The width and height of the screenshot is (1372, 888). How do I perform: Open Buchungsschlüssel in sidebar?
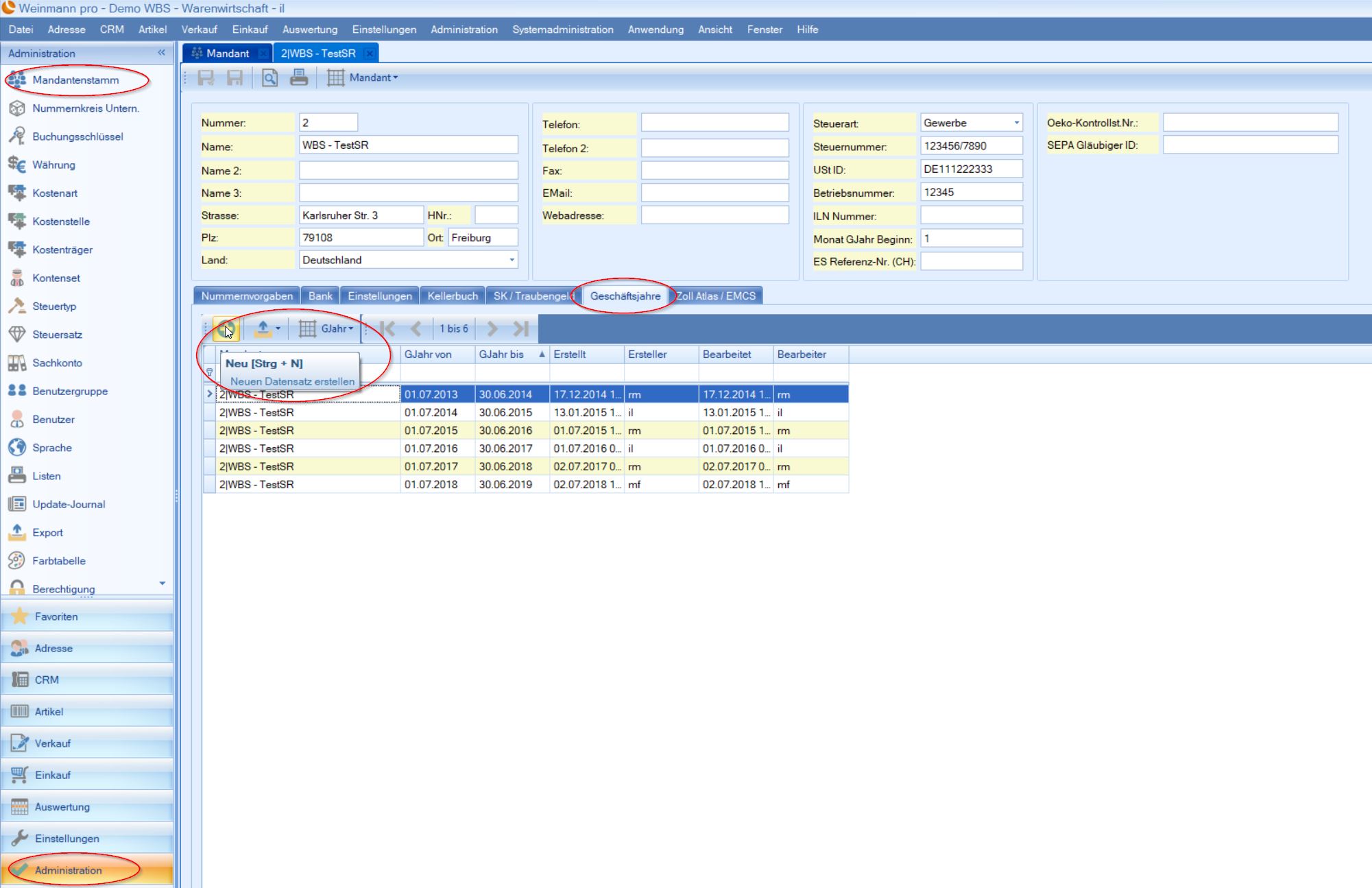(x=77, y=136)
